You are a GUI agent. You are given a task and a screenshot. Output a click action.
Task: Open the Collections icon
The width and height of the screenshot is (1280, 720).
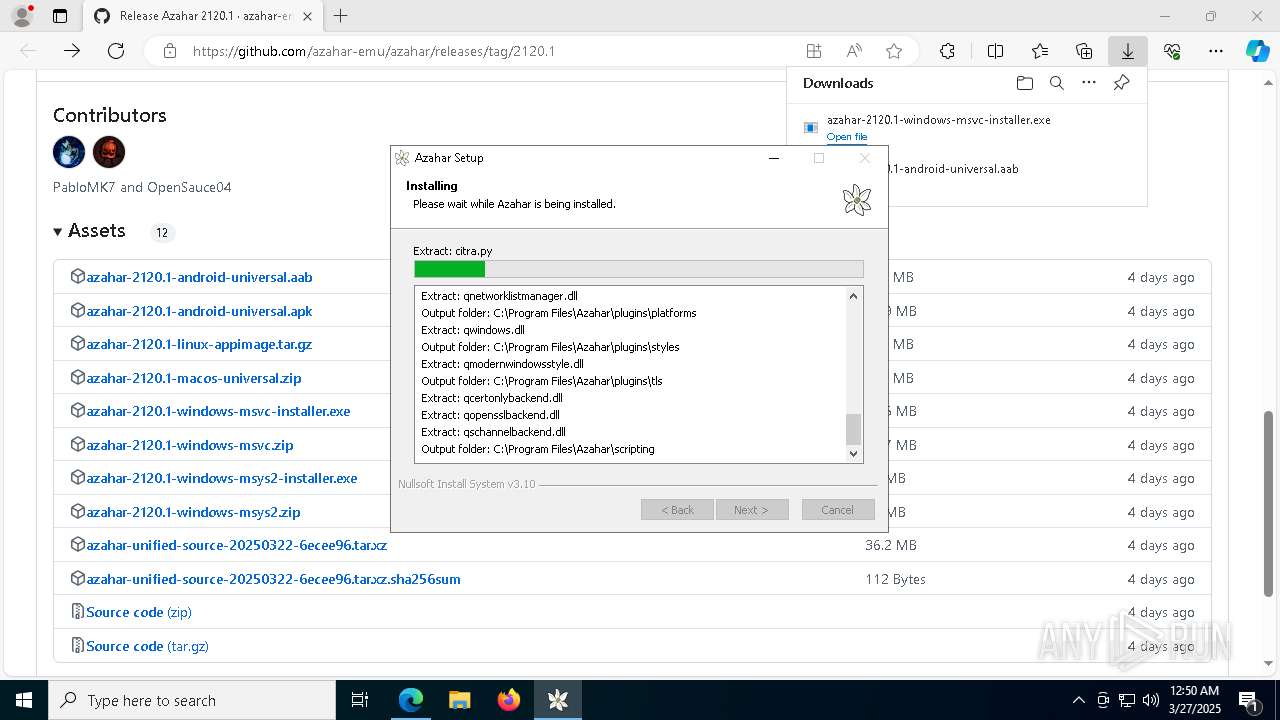(1084, 51)
